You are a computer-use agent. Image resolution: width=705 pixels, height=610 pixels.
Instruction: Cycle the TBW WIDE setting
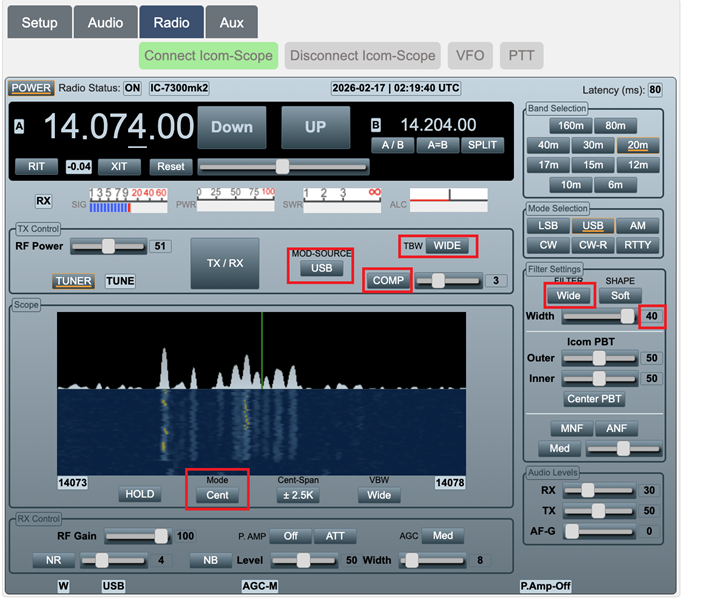(446, 245)
